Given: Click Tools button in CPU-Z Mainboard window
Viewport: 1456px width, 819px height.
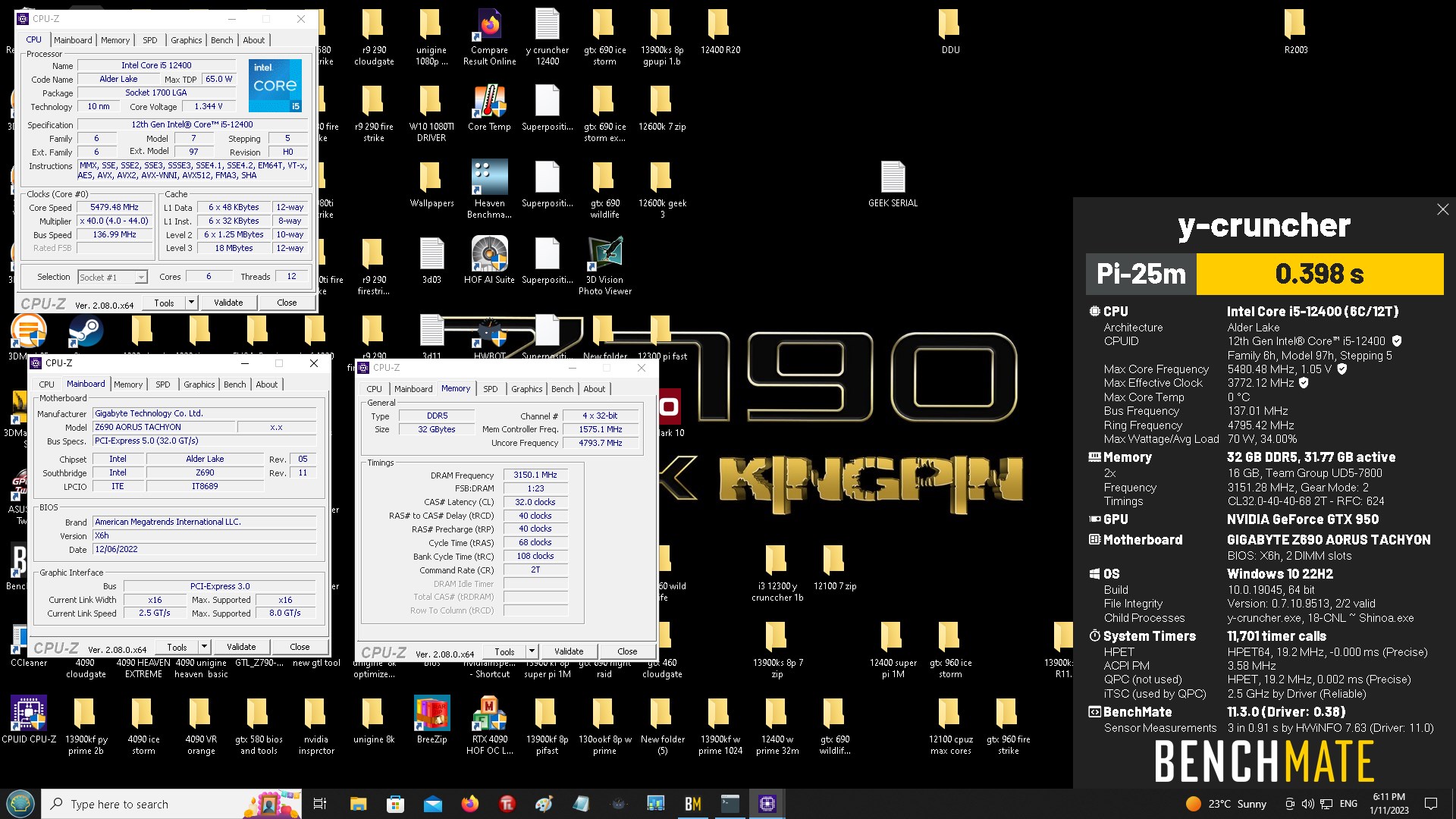Looking at the screenshot, I should coord(177,647).
